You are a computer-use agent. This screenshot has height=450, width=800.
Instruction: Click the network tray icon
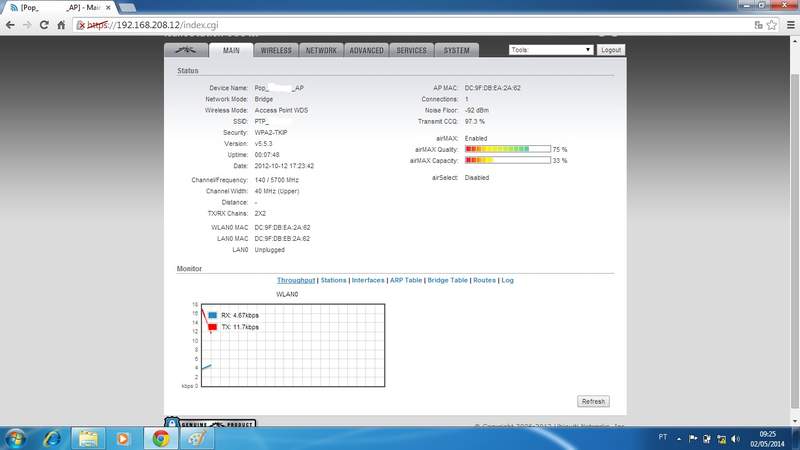721,438
